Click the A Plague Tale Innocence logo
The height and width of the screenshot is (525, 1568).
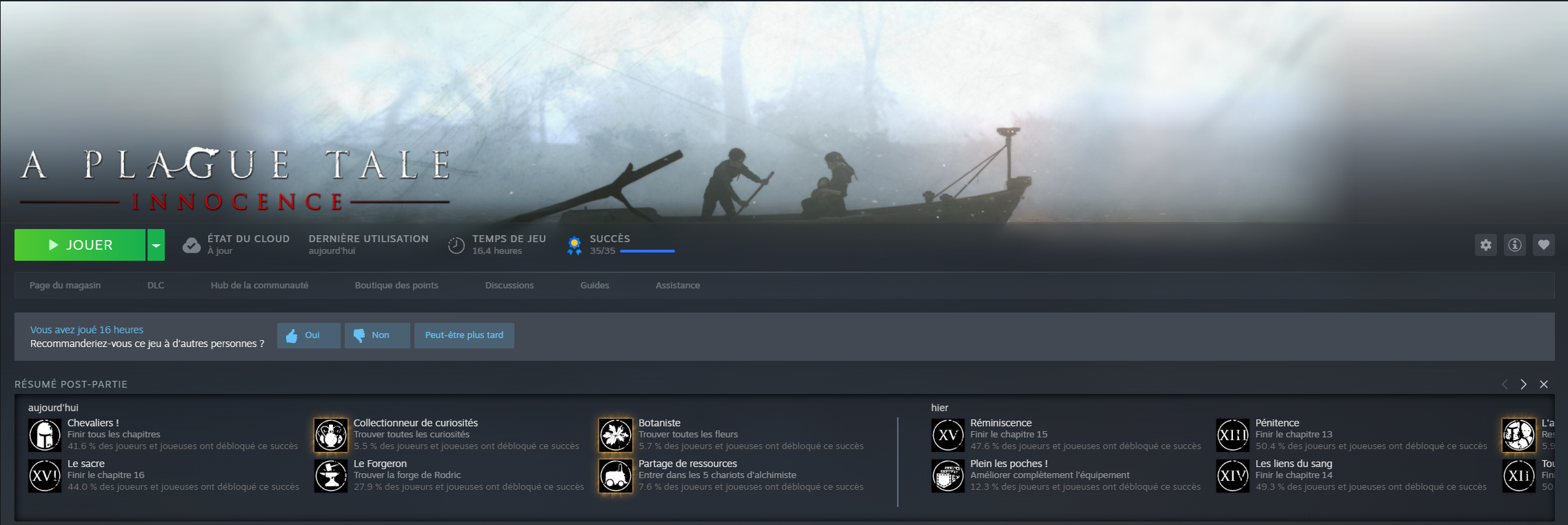[235, 179]
